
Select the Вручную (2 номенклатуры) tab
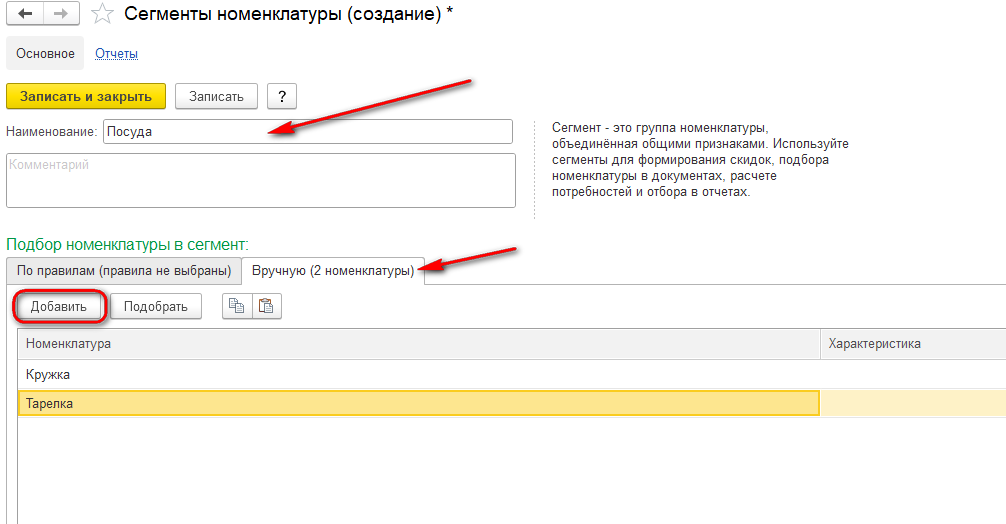(x=332, y=271)
